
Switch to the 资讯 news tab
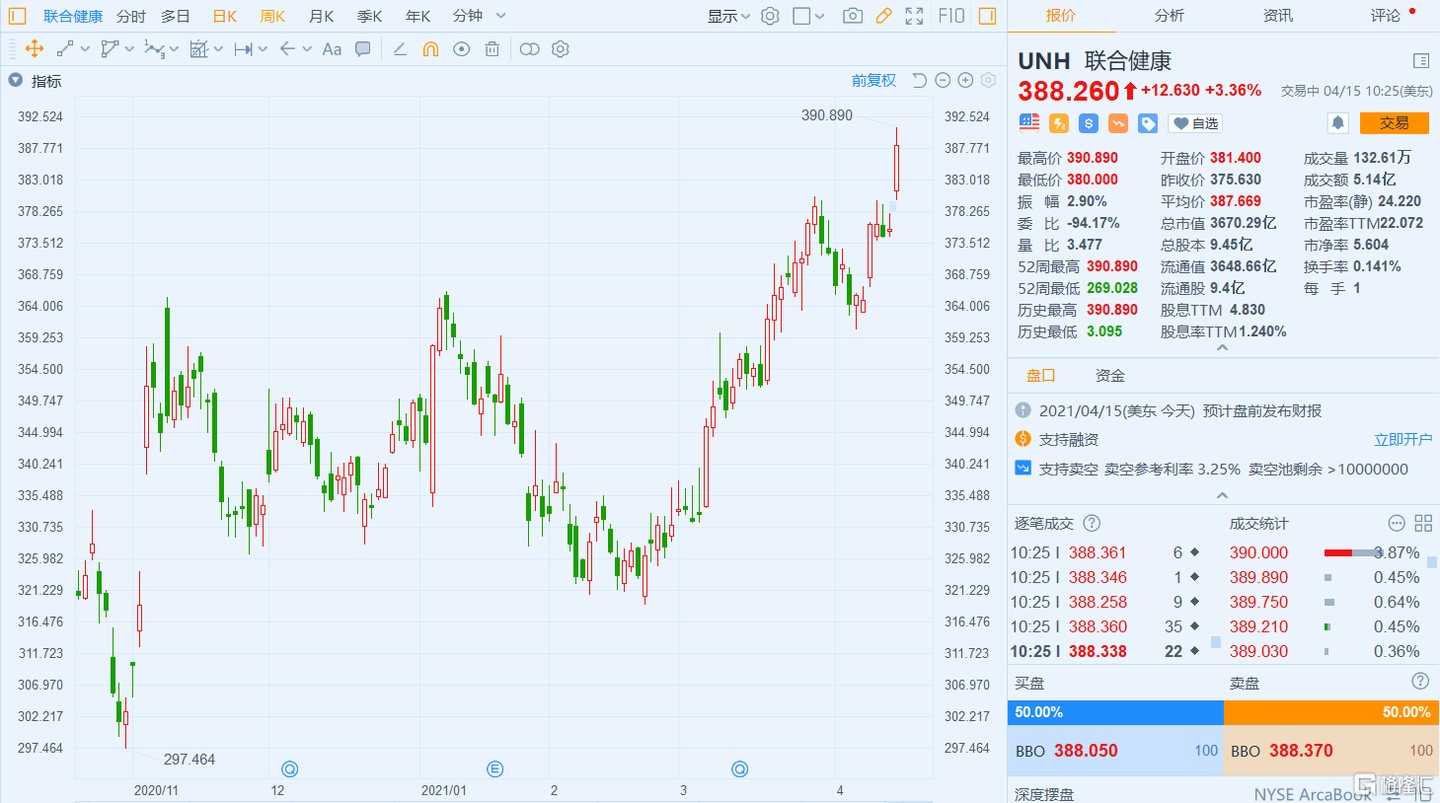tap(1277, 16)
